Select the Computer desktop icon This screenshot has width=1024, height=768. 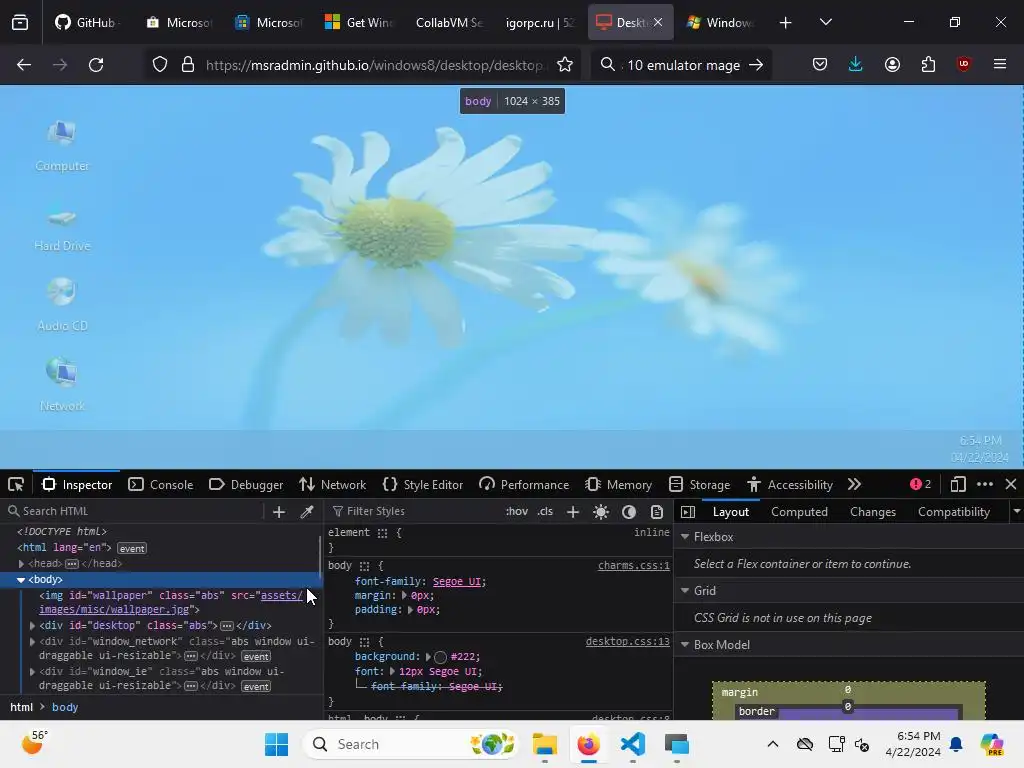62,146
